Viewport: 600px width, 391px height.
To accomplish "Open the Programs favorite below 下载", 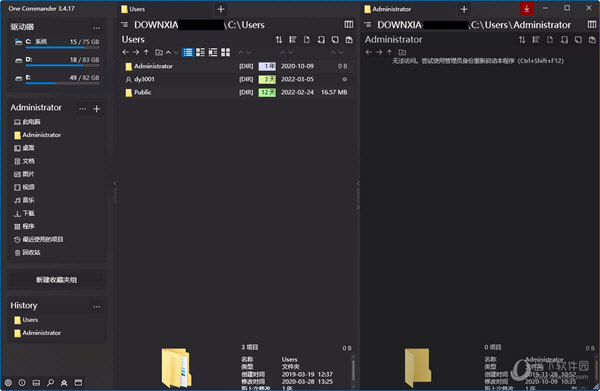I will [24, 226].
